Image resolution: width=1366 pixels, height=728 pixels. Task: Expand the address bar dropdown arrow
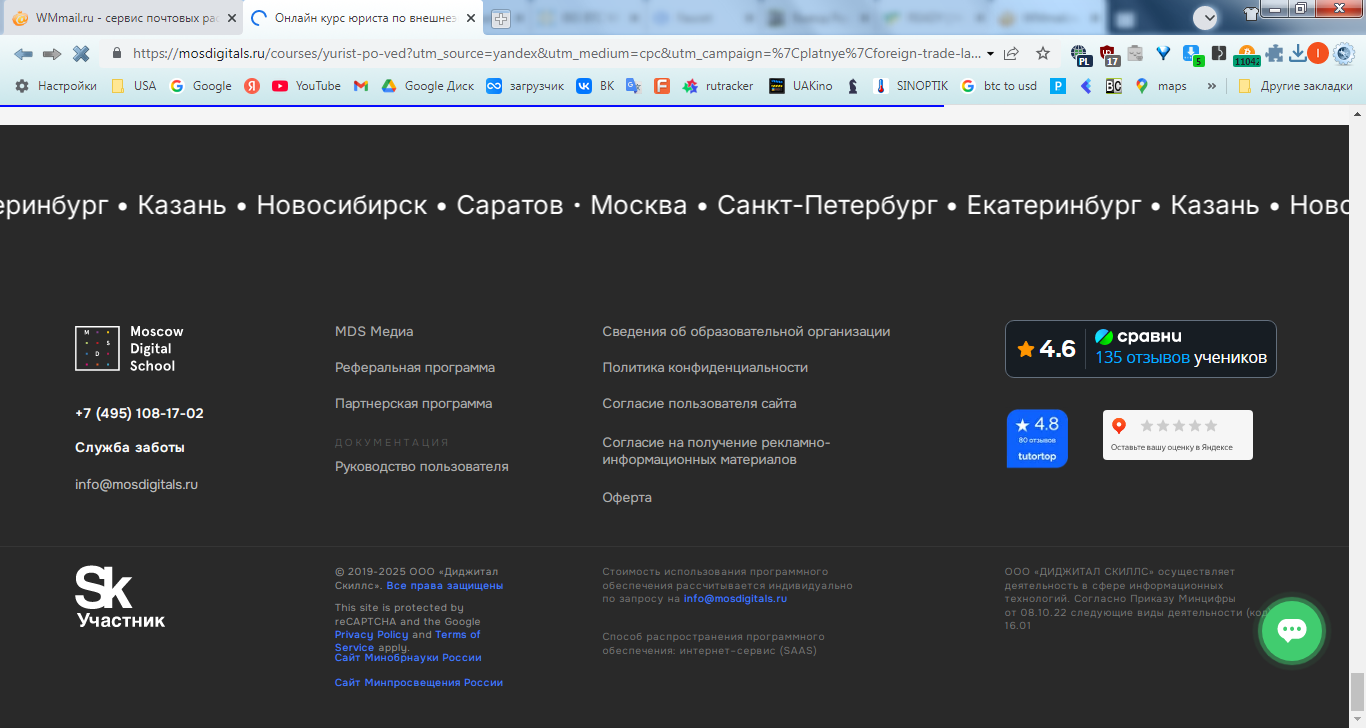coord(990,53)
